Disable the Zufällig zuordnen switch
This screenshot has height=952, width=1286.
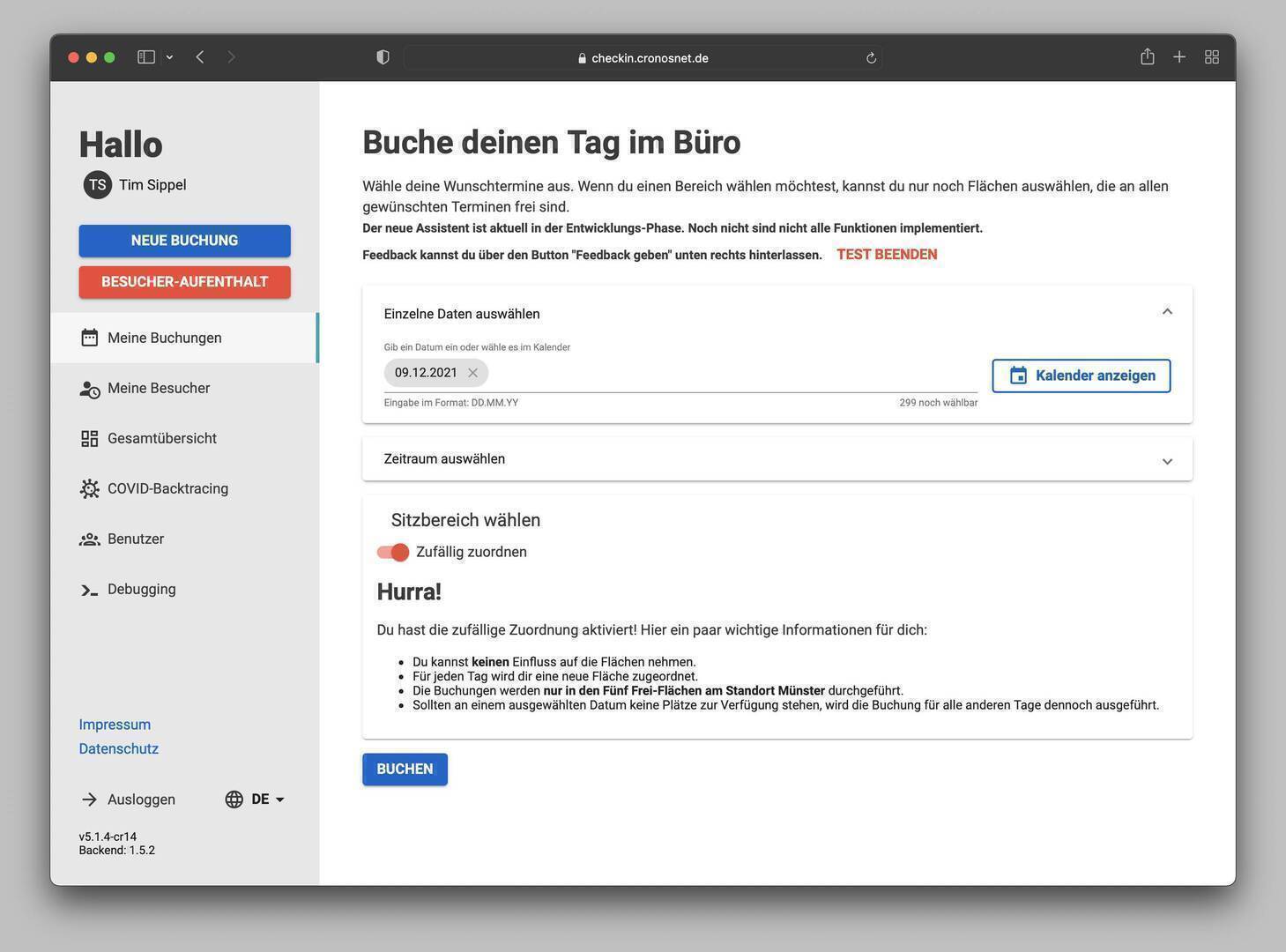393,552
